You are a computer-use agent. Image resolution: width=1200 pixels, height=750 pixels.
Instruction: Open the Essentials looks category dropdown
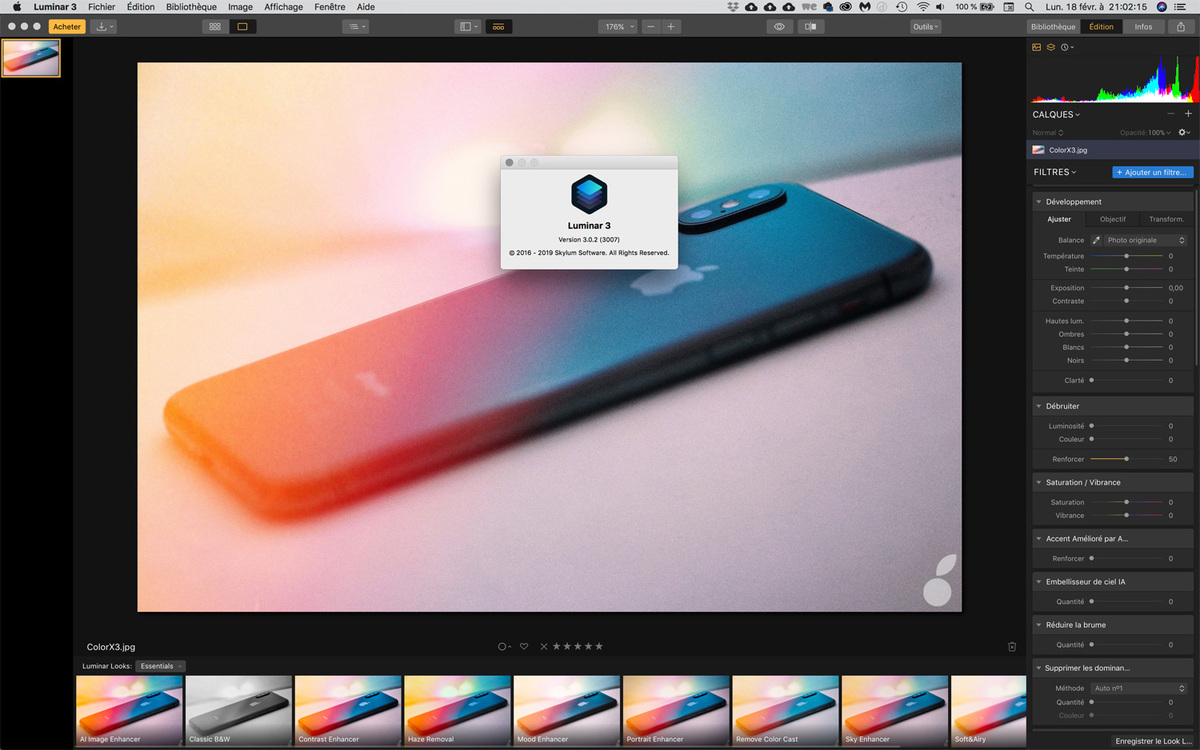coord(161,666)
